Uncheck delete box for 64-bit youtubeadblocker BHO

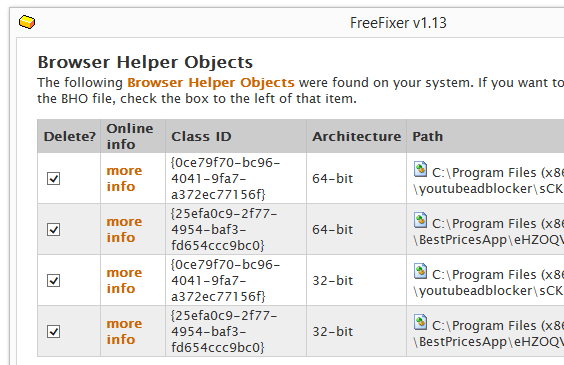click(x=54, y=178)
